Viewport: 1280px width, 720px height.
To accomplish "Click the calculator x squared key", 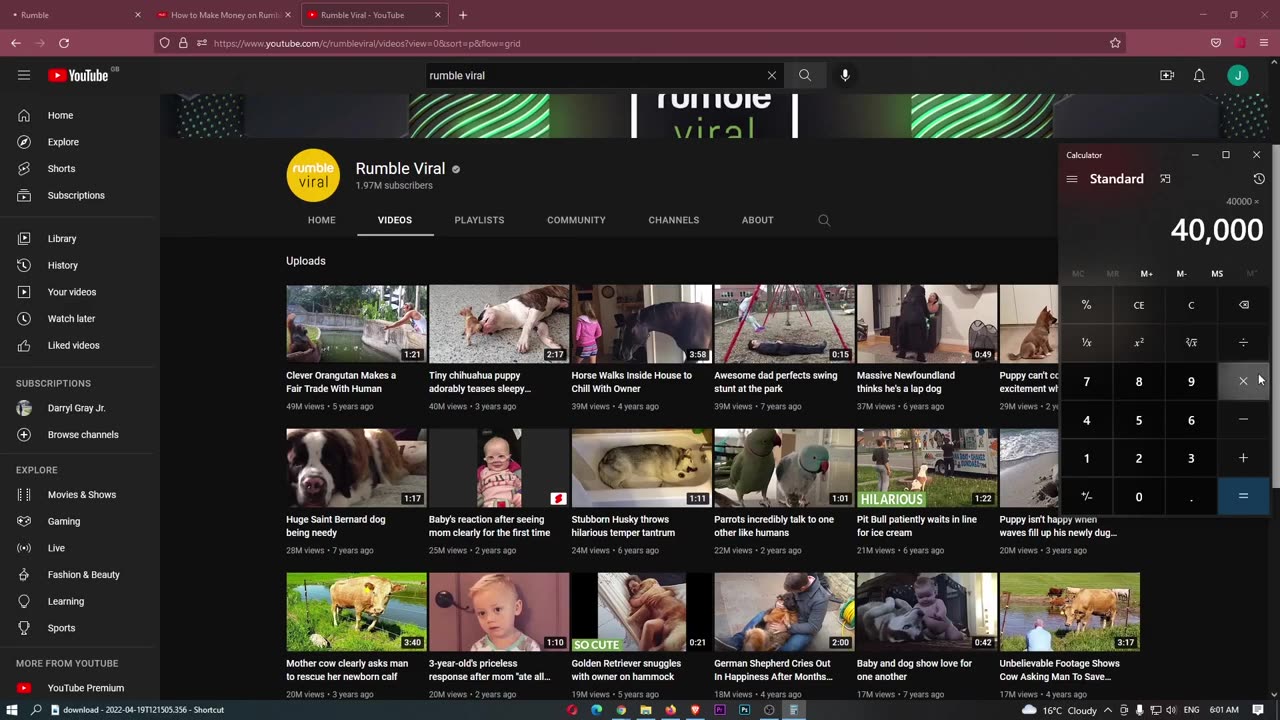I will (x=1139, y=343).
